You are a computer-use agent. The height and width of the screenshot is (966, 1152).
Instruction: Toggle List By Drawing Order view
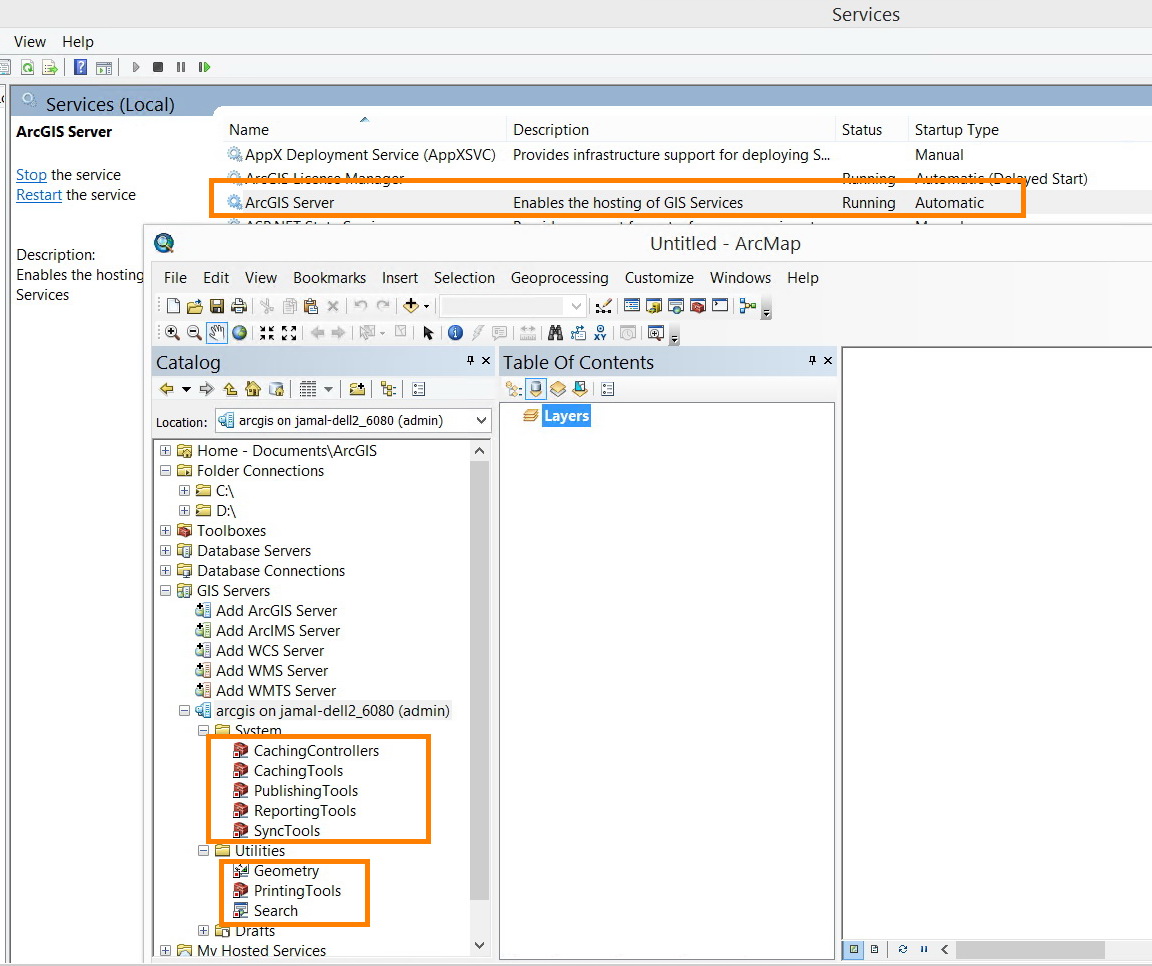click(514, 389)
